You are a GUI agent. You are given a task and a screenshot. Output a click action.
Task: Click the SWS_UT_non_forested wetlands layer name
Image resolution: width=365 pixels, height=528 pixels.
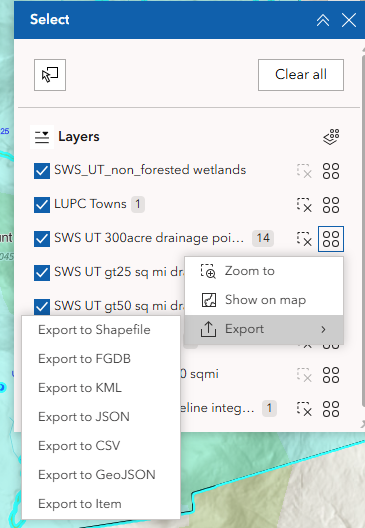click(x=150, y=170)
